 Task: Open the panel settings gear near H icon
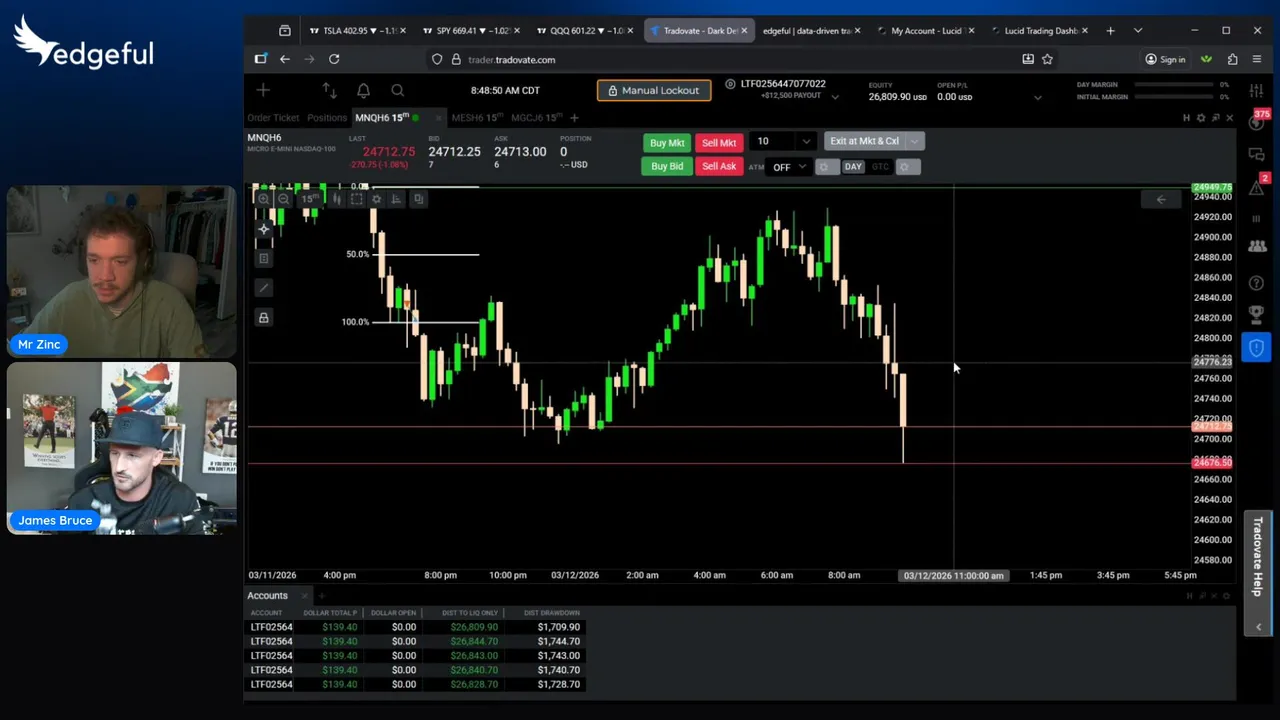1201,118
